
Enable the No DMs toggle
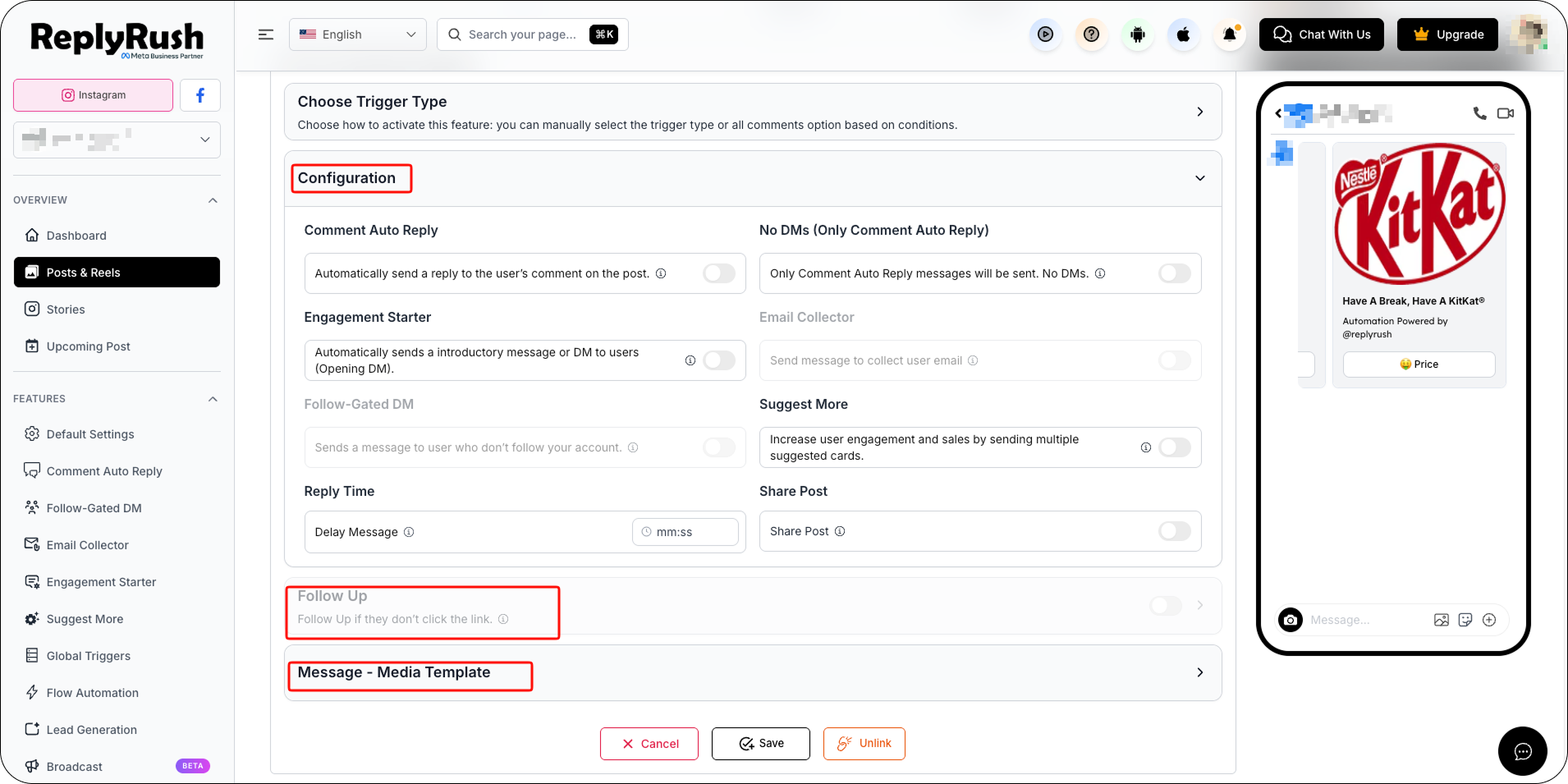coord(1175,273)
